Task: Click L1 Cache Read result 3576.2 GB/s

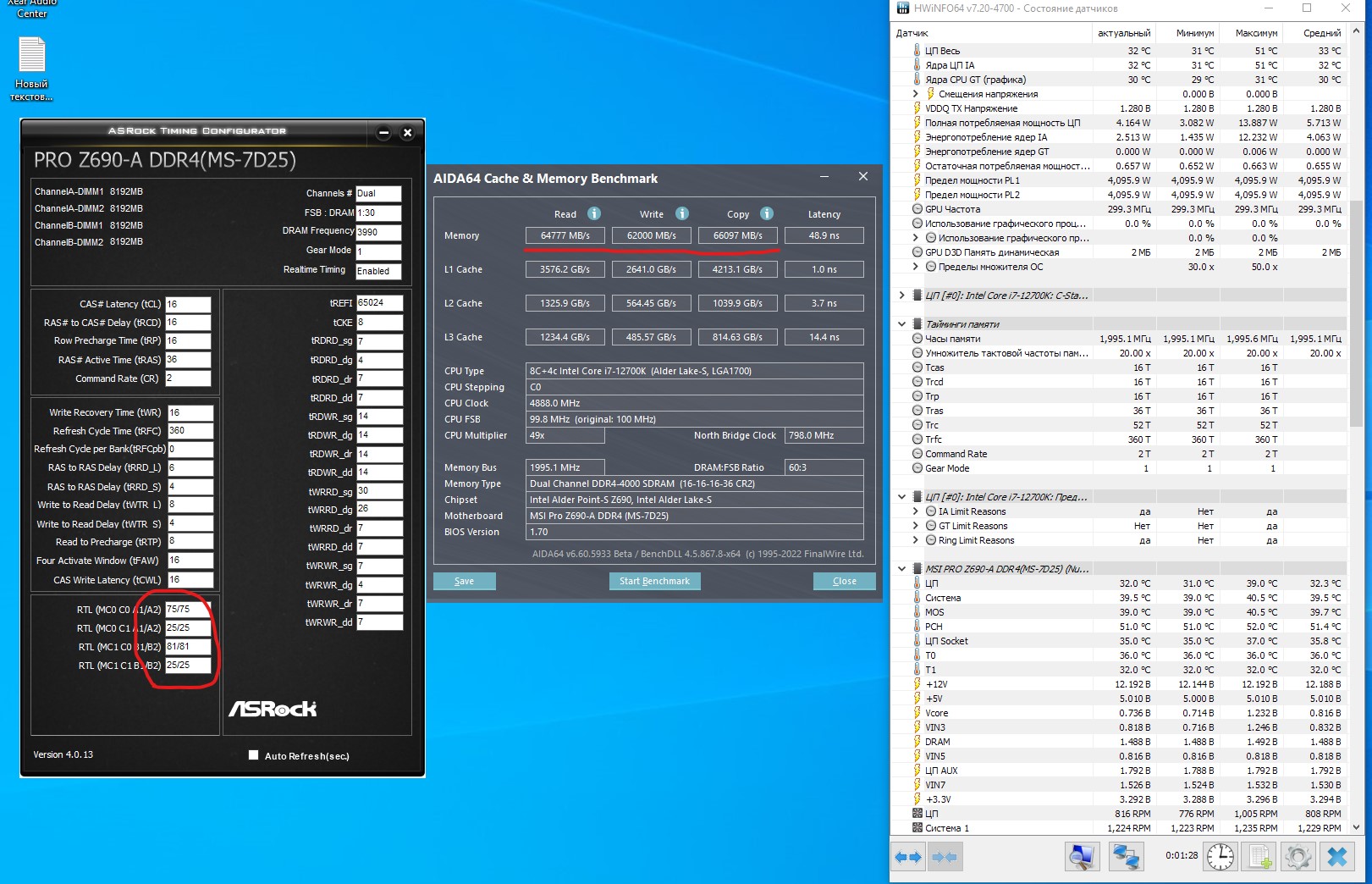Action: tap(565, 269)
